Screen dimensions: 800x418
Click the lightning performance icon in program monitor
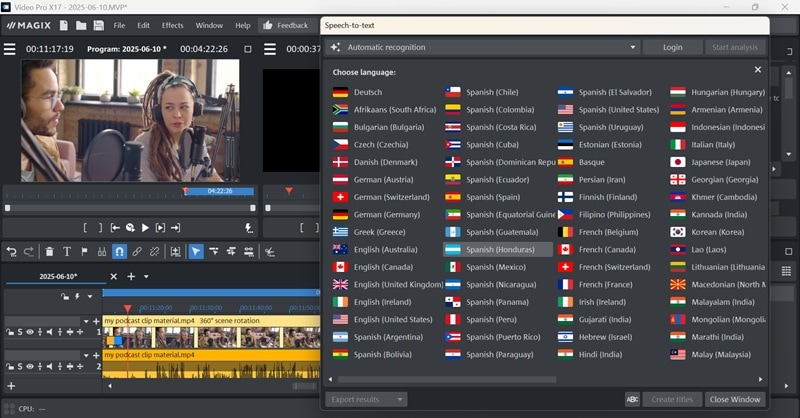[x=249, y=228]
